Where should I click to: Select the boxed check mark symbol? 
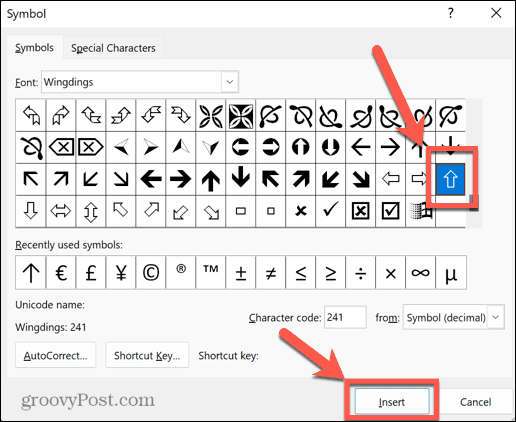[x=390, y=211]
